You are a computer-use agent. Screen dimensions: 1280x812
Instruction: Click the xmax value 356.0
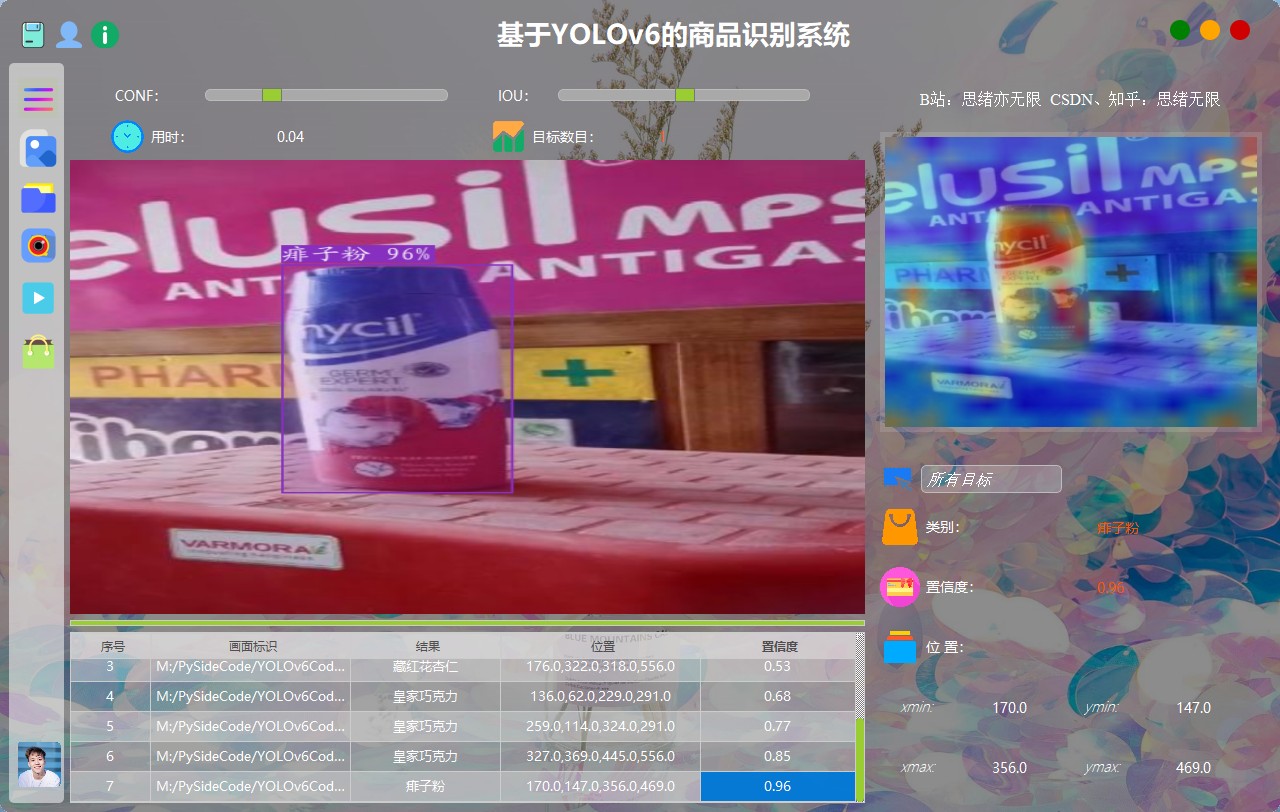1009,768
